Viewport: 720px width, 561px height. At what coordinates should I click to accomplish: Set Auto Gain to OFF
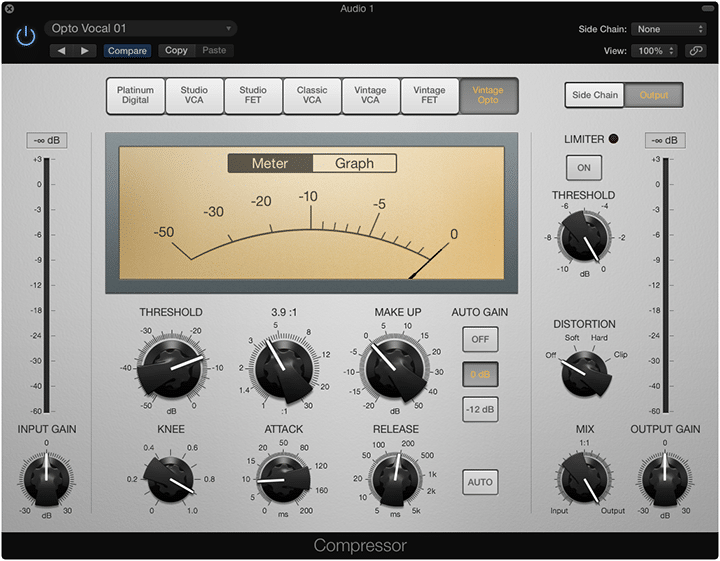coord(480,339)
